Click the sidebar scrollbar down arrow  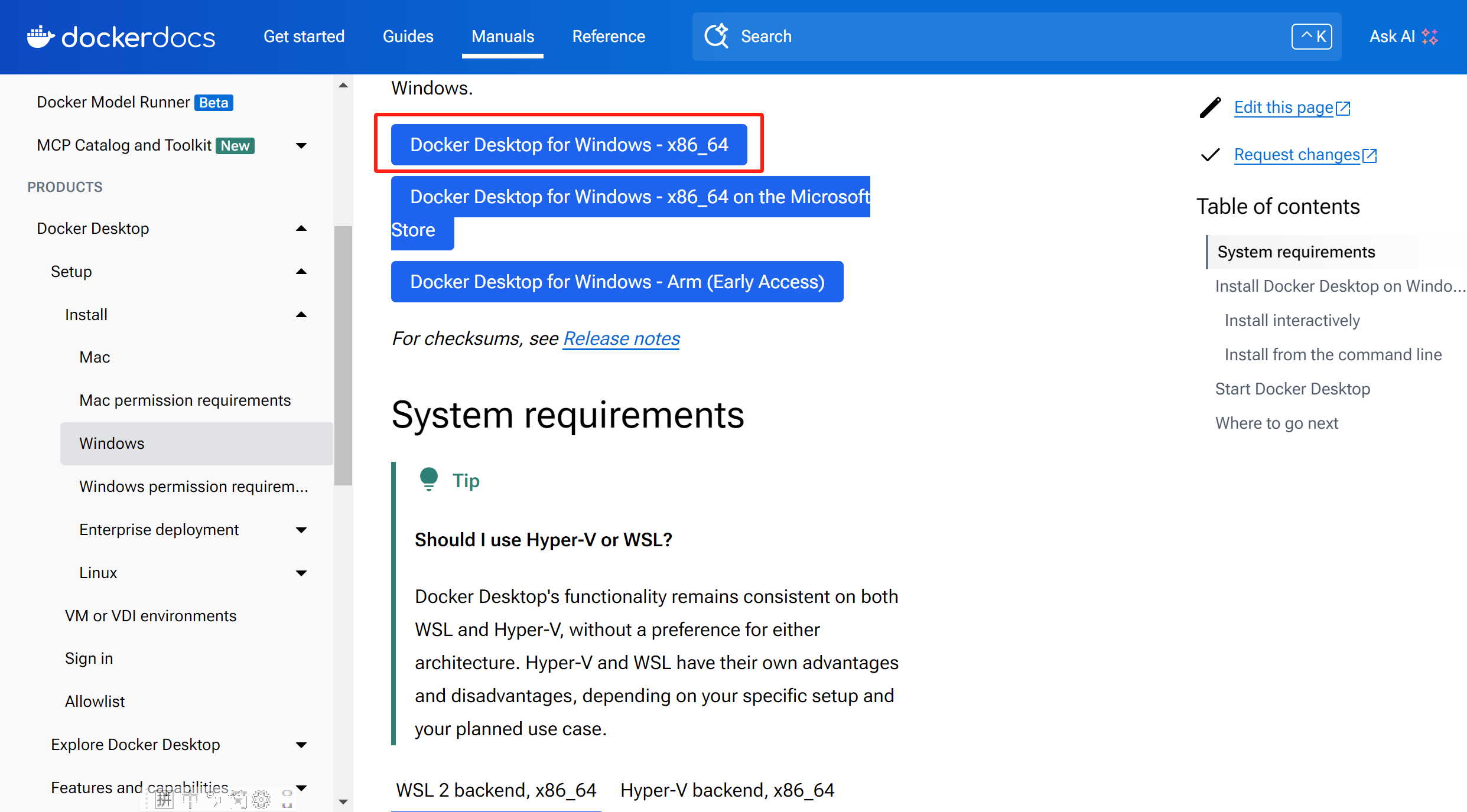click(343, 801)
